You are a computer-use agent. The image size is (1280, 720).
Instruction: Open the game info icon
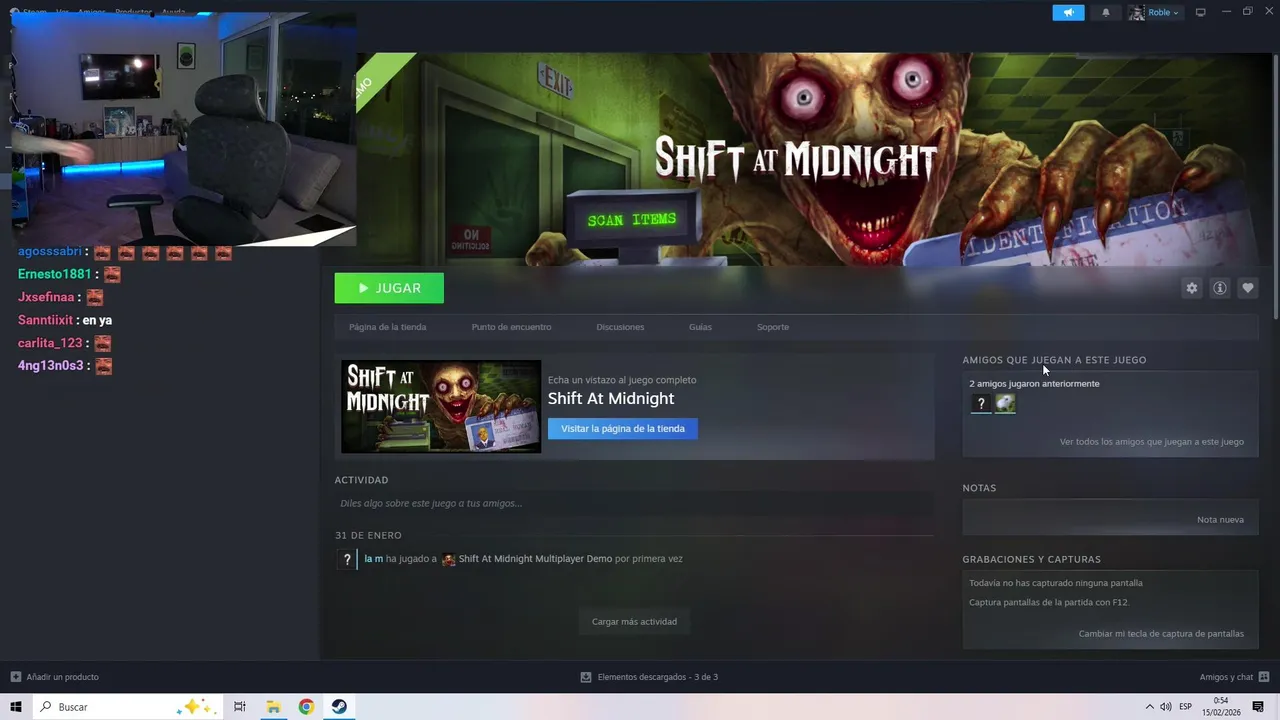click(x=1219, y=288)
